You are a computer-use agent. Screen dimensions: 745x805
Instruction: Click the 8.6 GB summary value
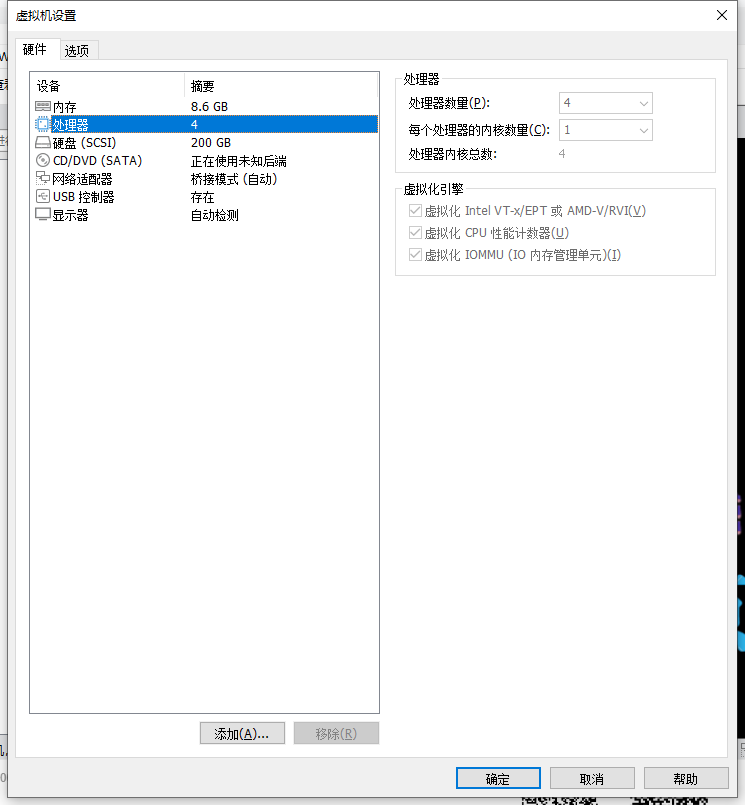point(209,107)
